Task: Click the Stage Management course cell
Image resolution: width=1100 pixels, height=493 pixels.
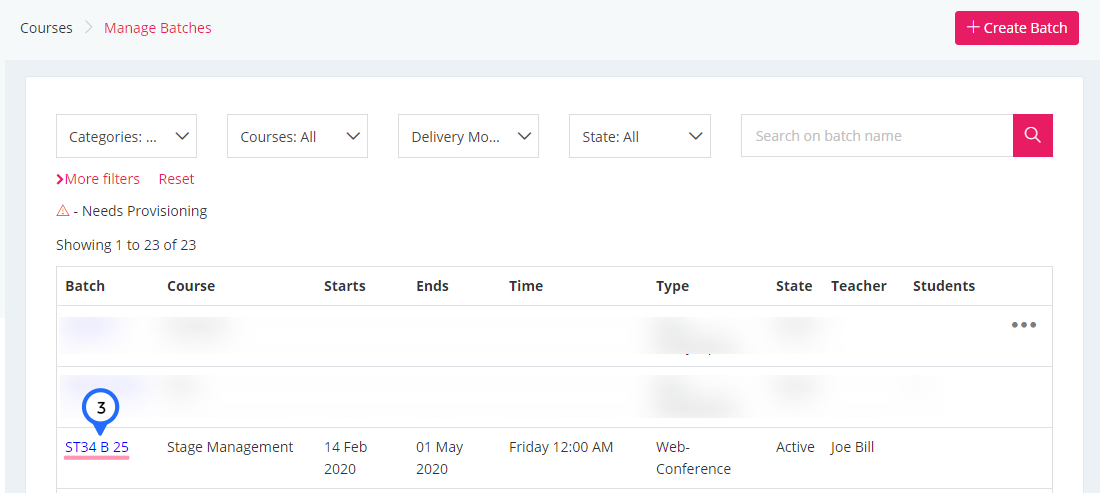Action: [230, 447]
